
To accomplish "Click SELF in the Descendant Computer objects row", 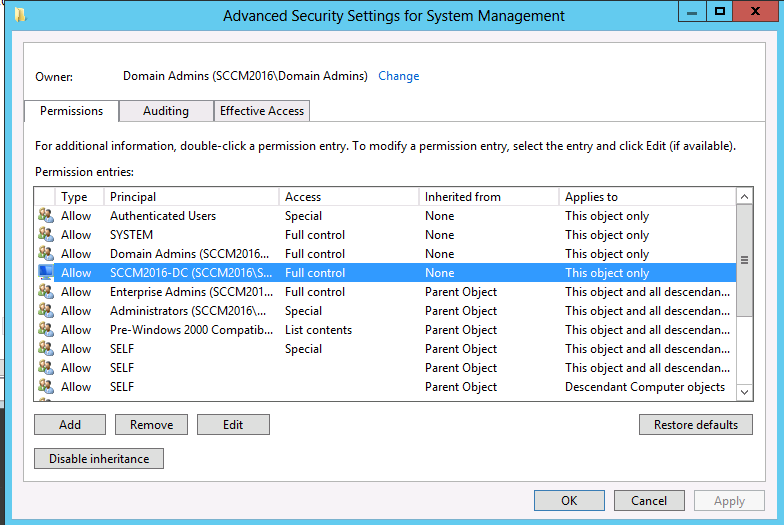I will (x=122, y=387).
